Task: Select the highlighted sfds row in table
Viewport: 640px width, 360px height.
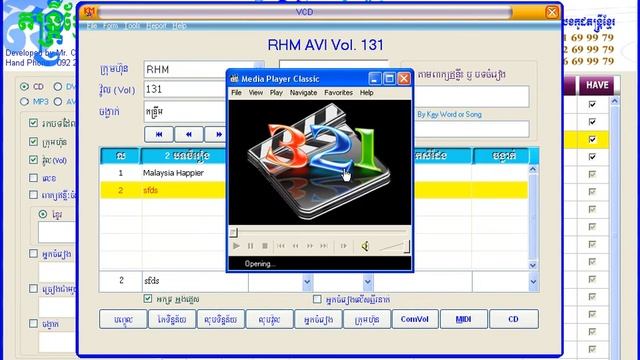Action: coord(314,190)
